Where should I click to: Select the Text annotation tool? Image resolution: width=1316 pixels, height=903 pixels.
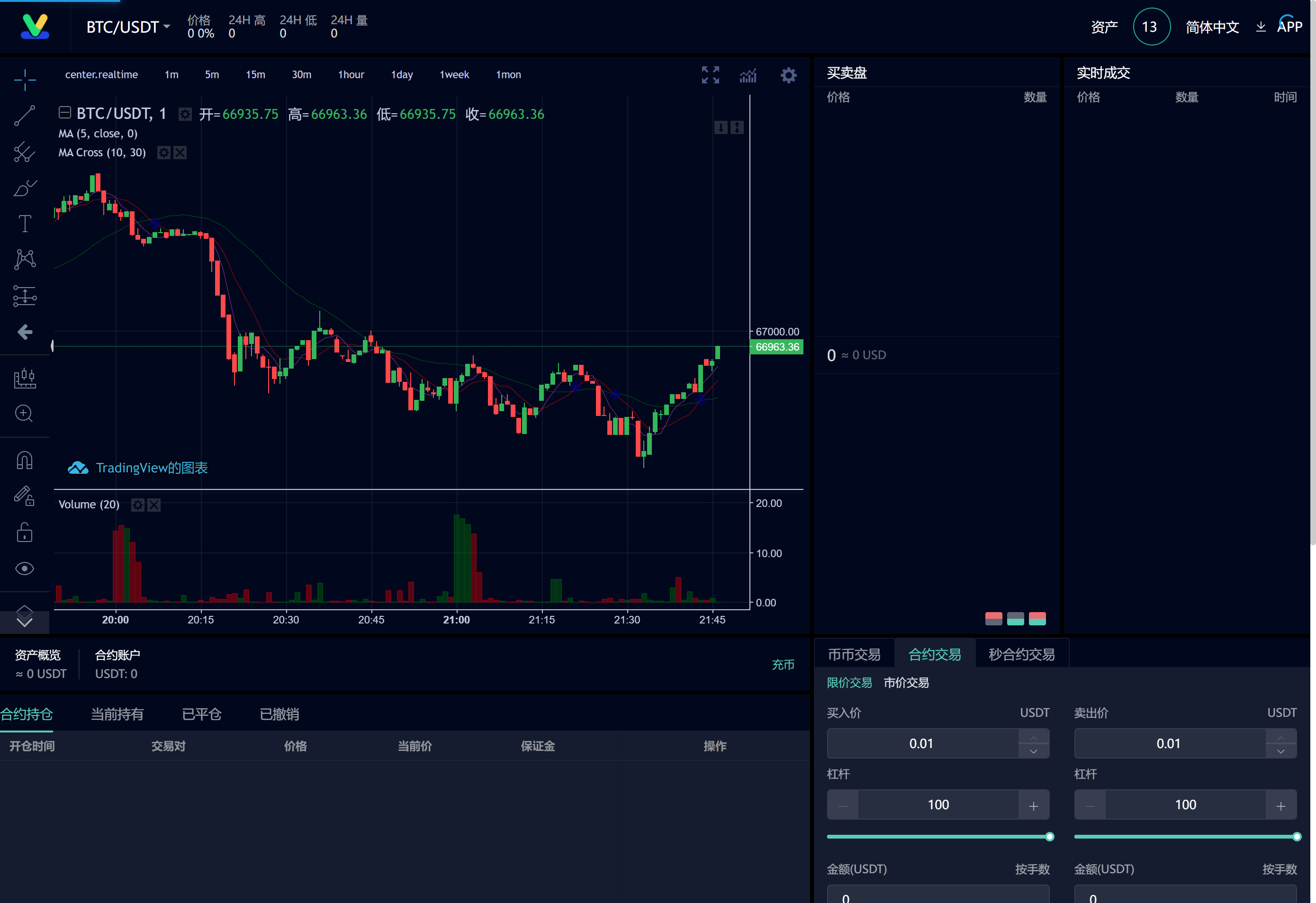25,224
